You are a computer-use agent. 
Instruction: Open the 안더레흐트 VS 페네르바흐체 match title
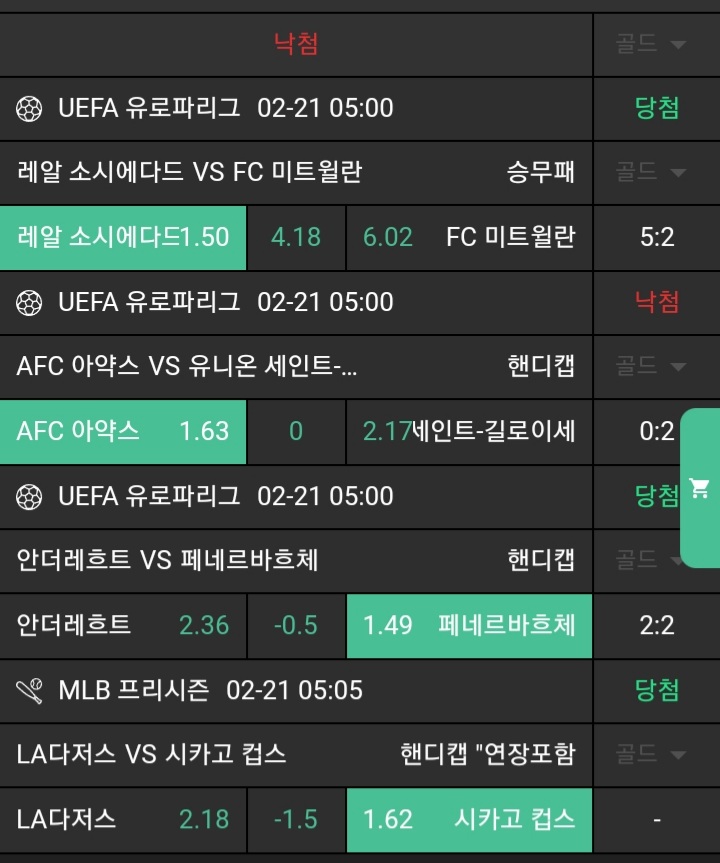(168, 560)
